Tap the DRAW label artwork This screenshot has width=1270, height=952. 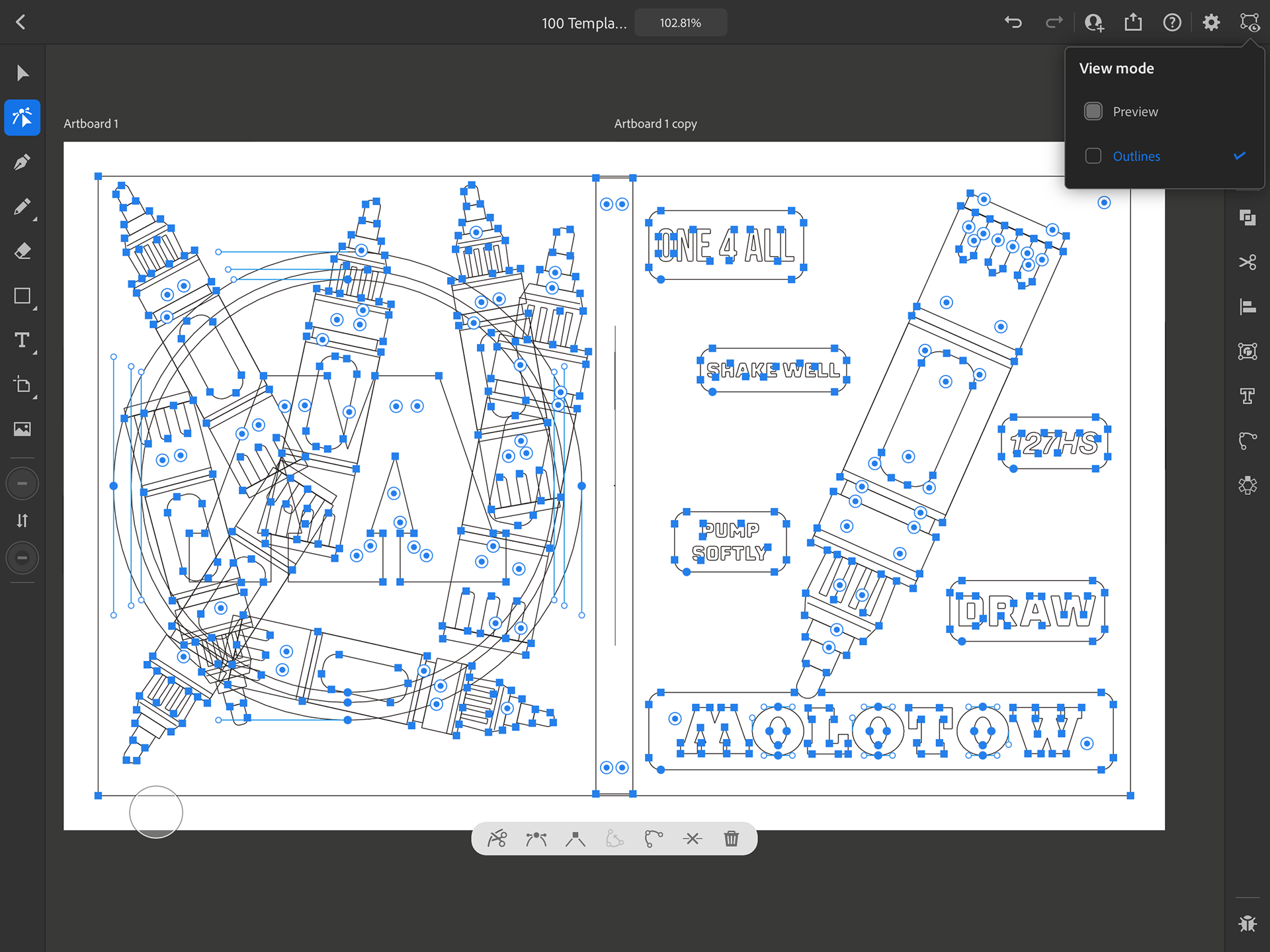(x=1027, y=611)
